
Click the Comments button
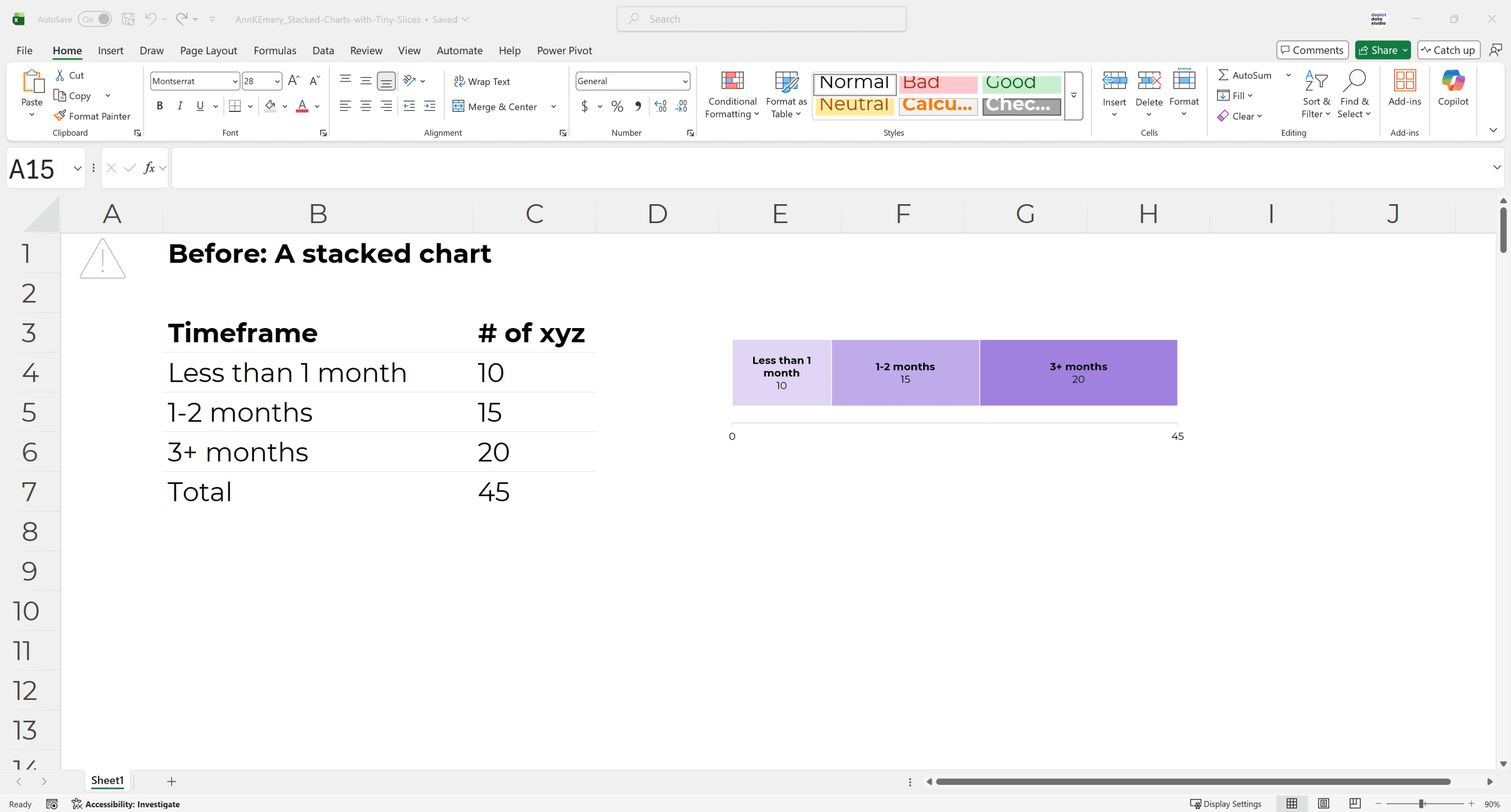pos(1312,50)
